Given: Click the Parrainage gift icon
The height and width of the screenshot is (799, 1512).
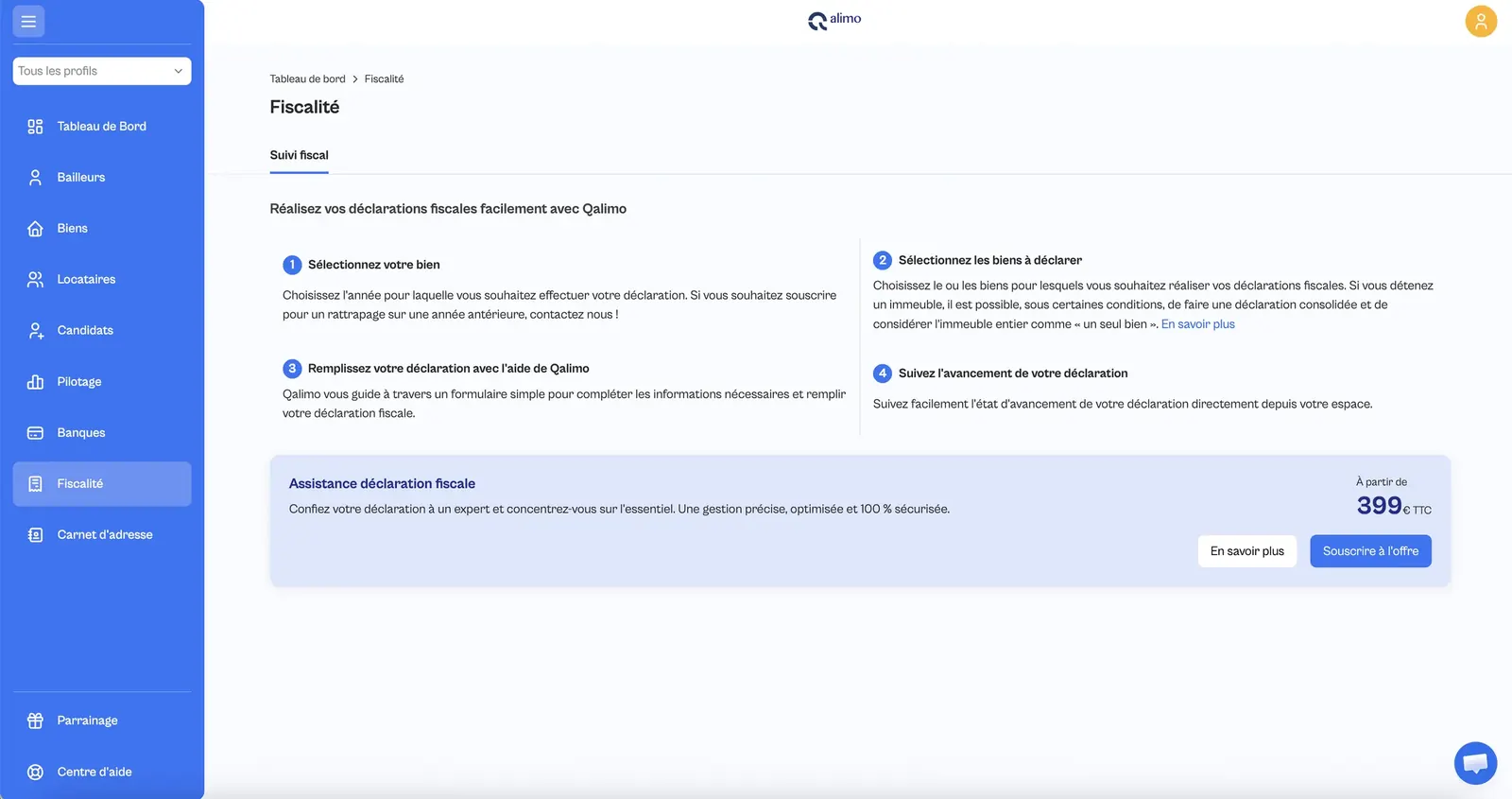Looking at the screenshot, I should (x=35, y=721).
